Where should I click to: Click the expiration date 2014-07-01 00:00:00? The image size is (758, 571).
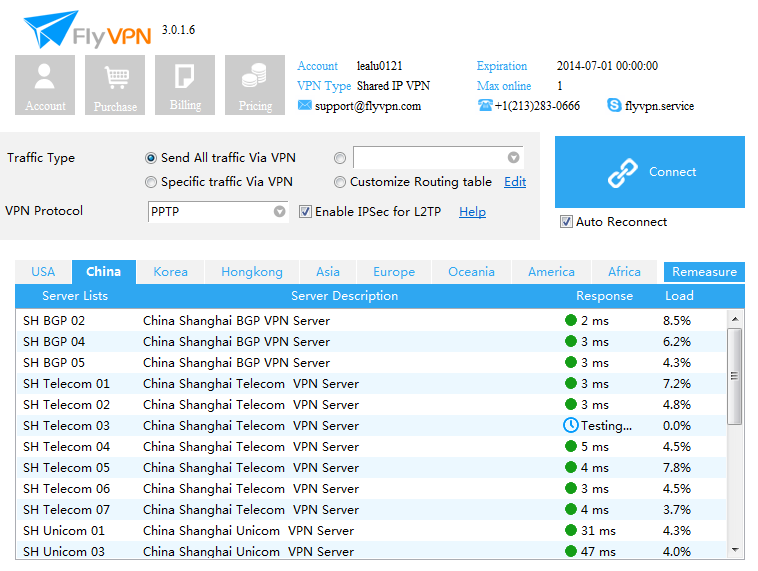(x=607, y=66)
